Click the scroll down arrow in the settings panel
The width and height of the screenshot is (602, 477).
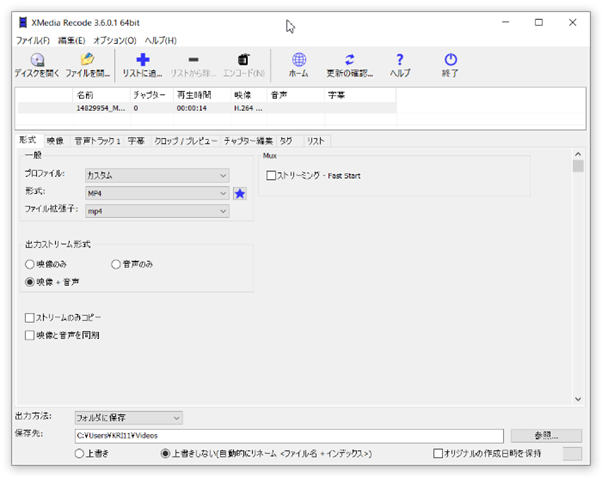coord(578,399)
